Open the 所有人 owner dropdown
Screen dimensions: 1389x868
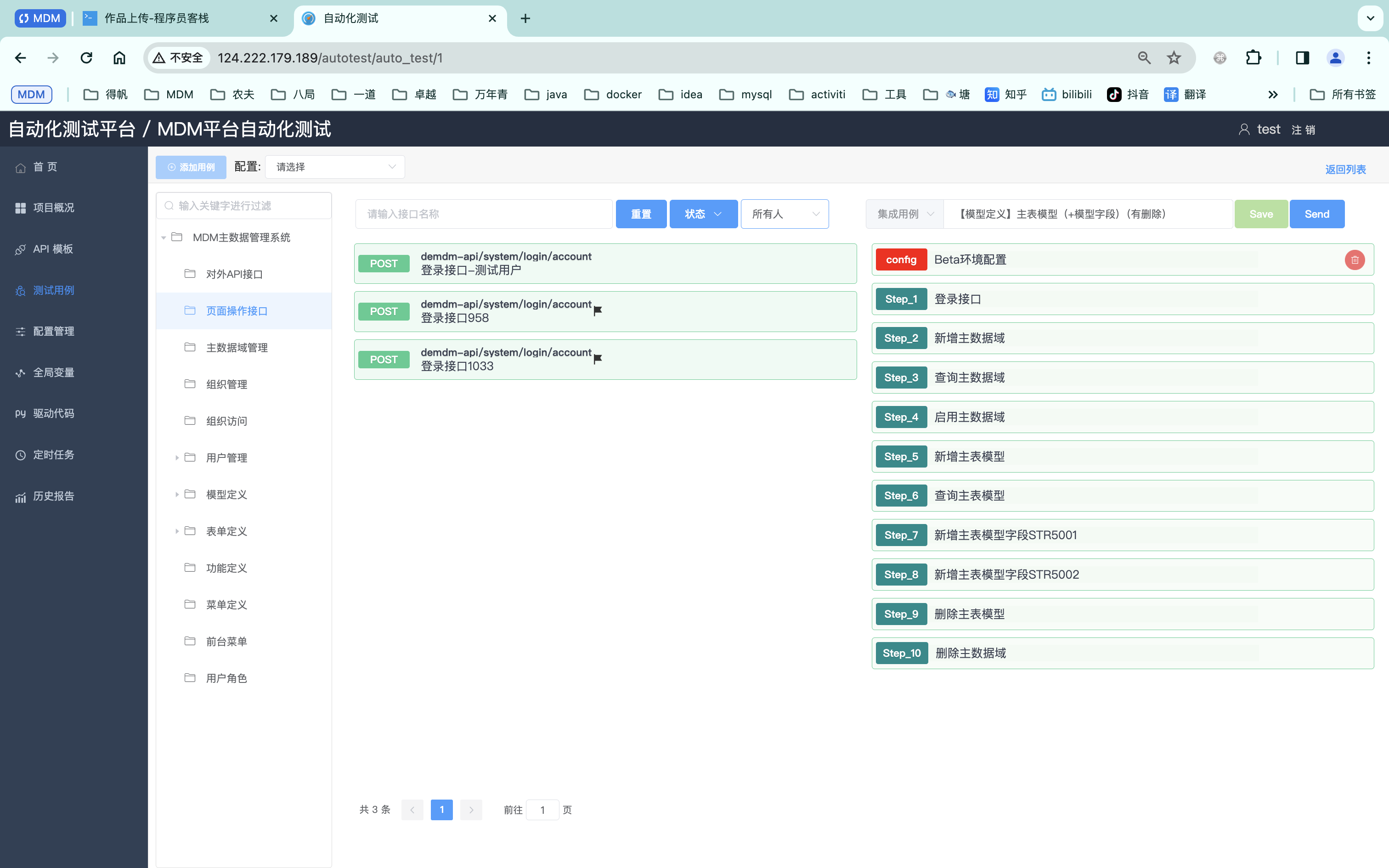pos(785,214)
